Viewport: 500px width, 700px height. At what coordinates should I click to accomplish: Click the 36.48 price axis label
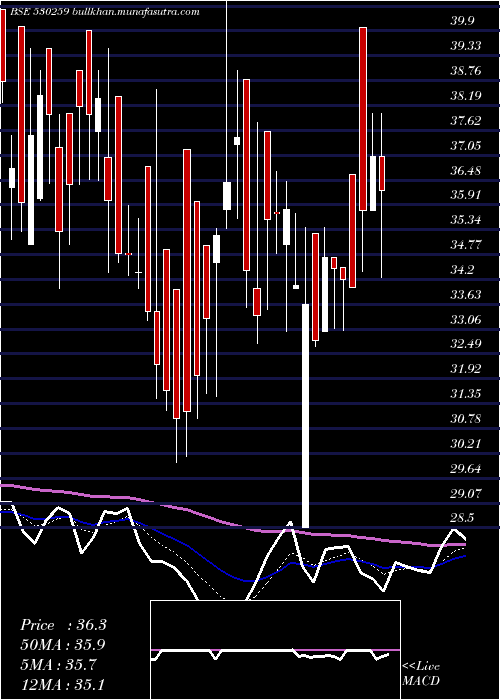[467, 171]
